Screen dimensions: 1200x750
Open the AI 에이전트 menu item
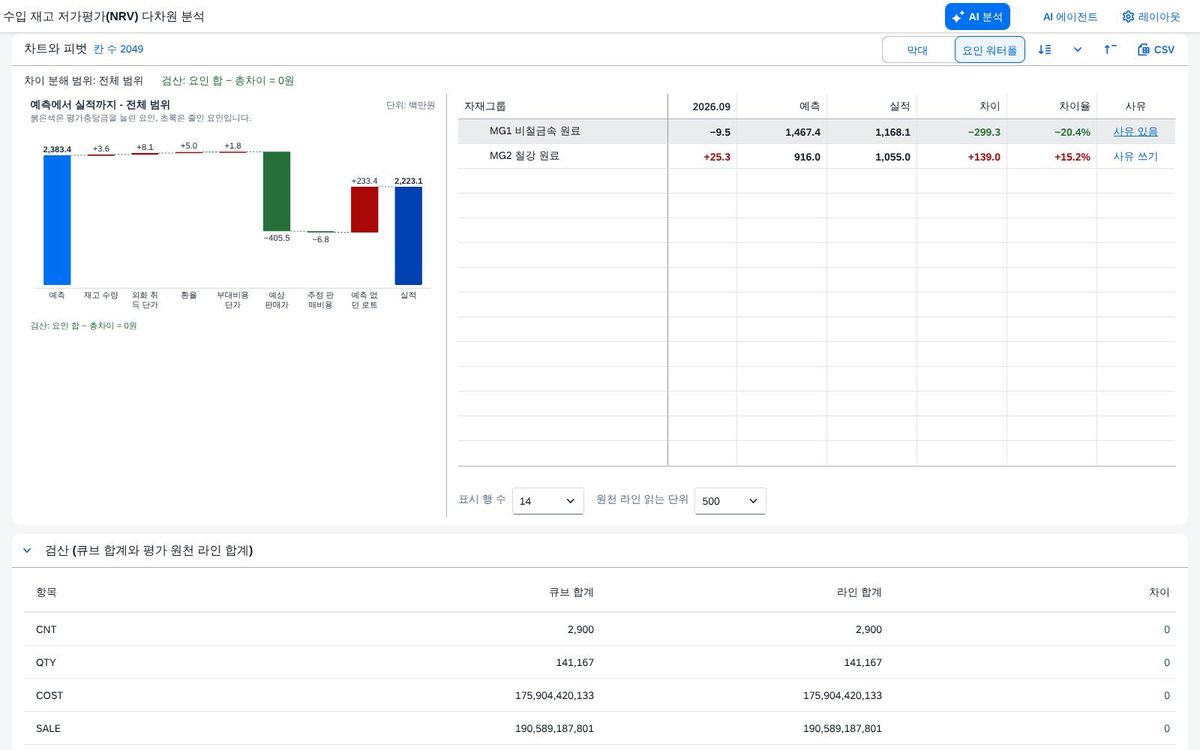tap(1070, 17)
